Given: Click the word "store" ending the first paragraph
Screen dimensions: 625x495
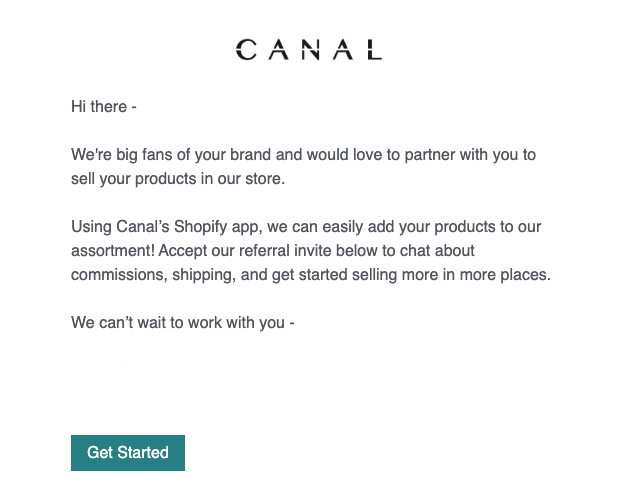Looking at the screenshot, I should tap(265, 180).
